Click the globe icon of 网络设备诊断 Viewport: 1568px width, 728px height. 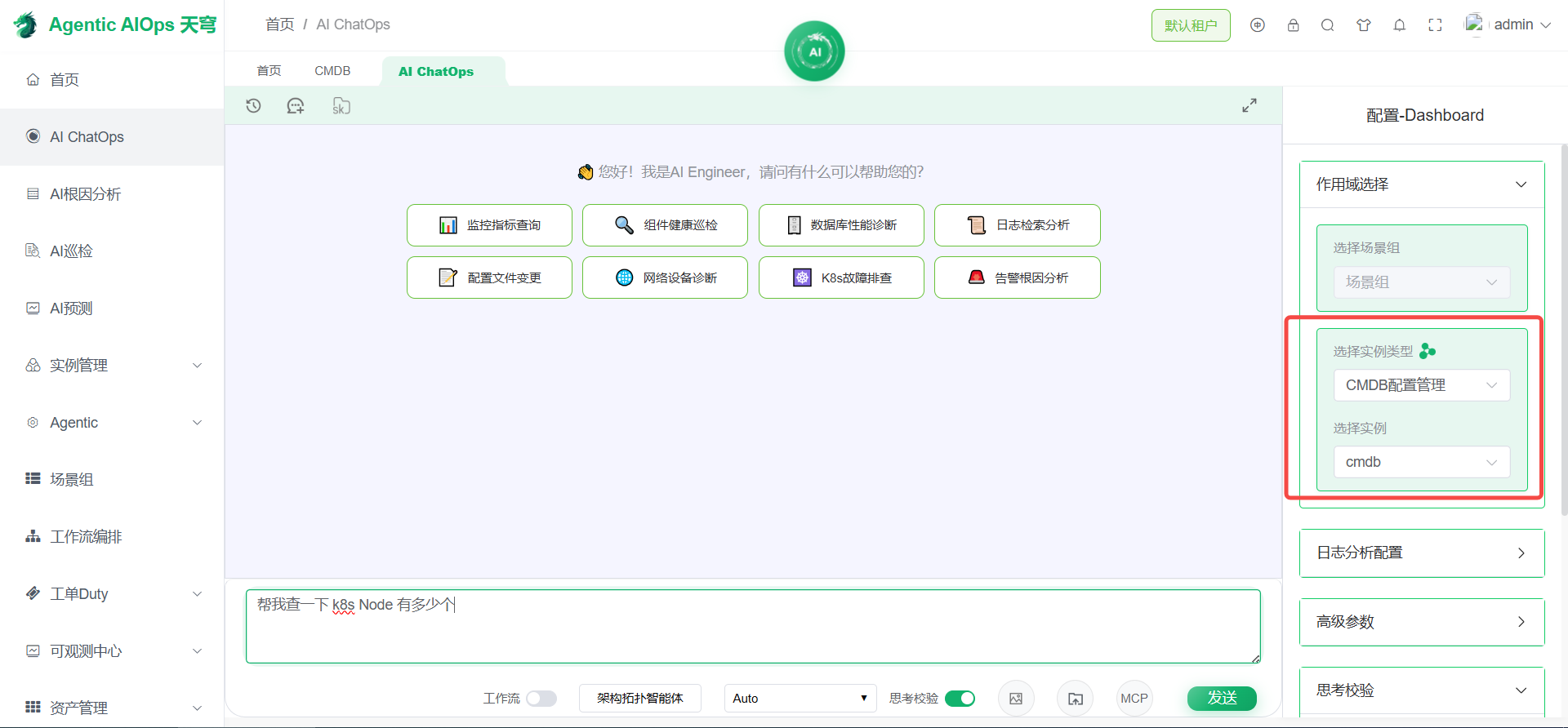[x=624, y=277]
